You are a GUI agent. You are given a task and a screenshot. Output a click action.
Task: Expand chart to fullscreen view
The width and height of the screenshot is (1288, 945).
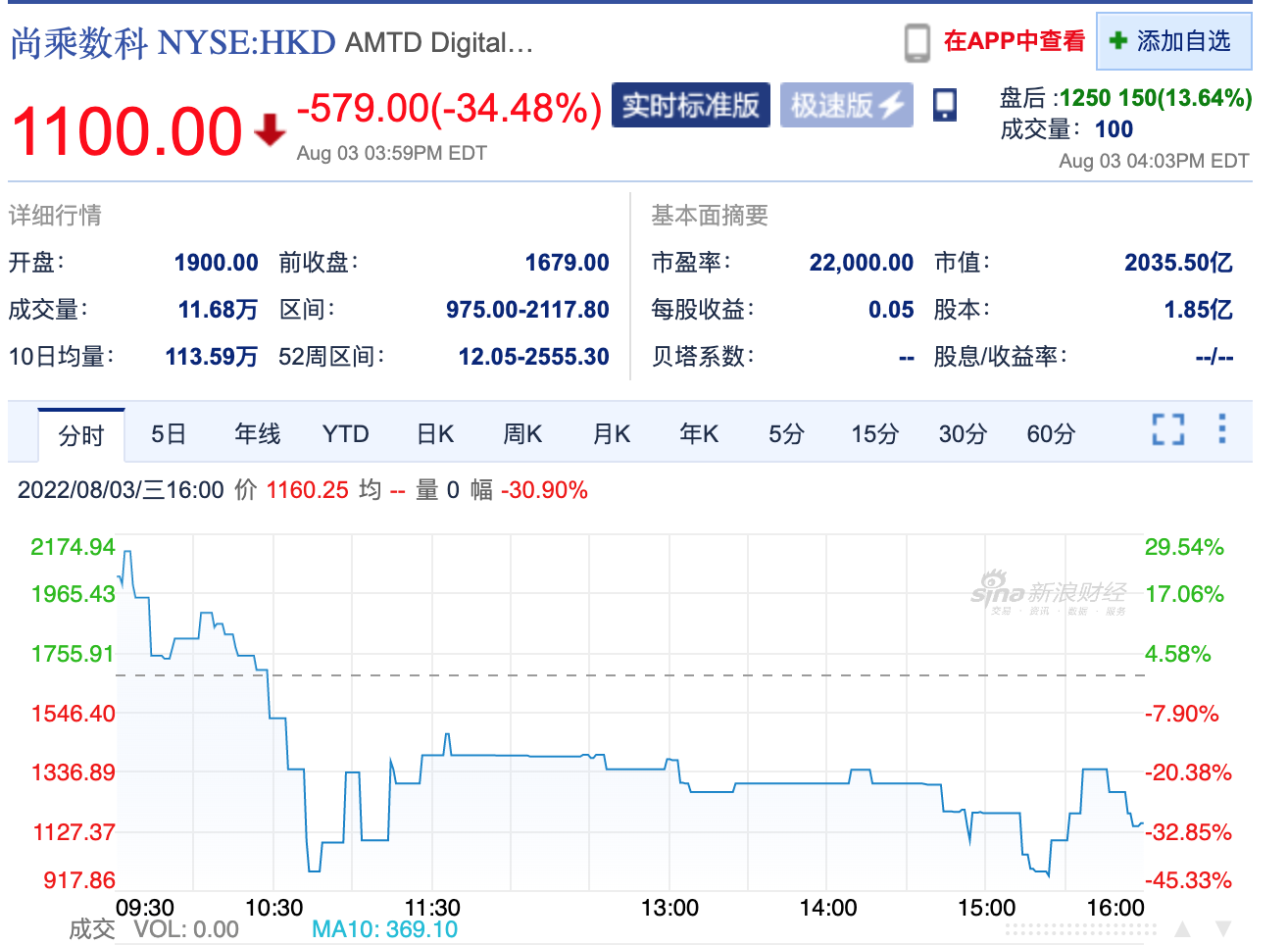click(x=1167, y=429)
